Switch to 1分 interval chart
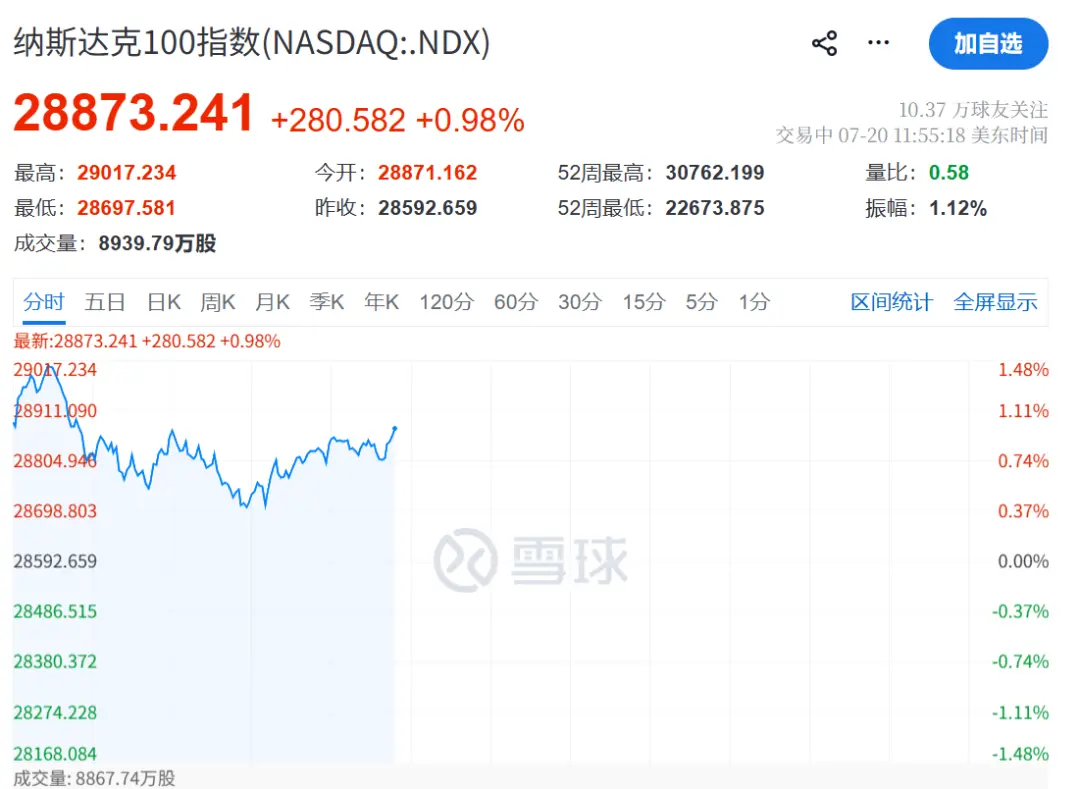Viewport: 1080px width, 789px height. 754,302
